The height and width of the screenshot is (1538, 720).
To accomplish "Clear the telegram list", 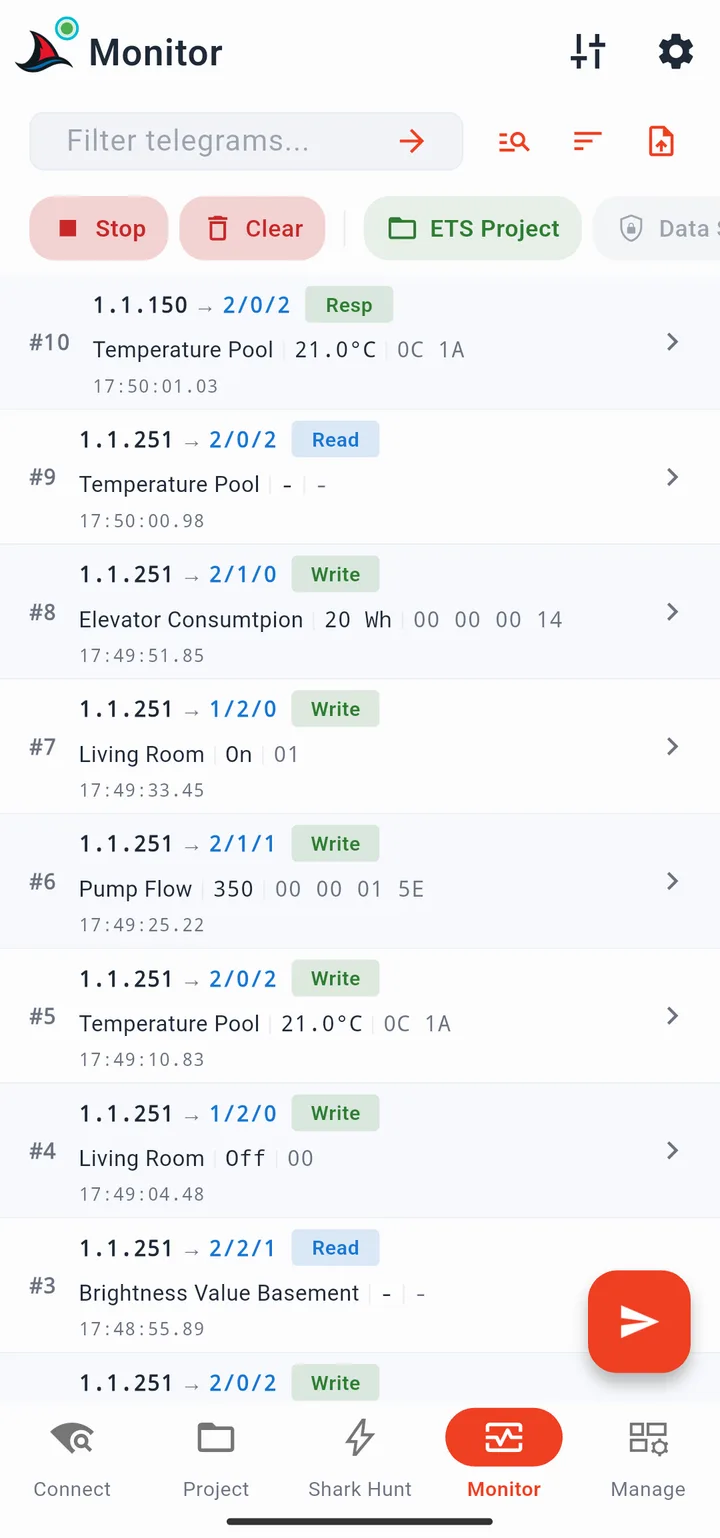I will tap(253, 229).
